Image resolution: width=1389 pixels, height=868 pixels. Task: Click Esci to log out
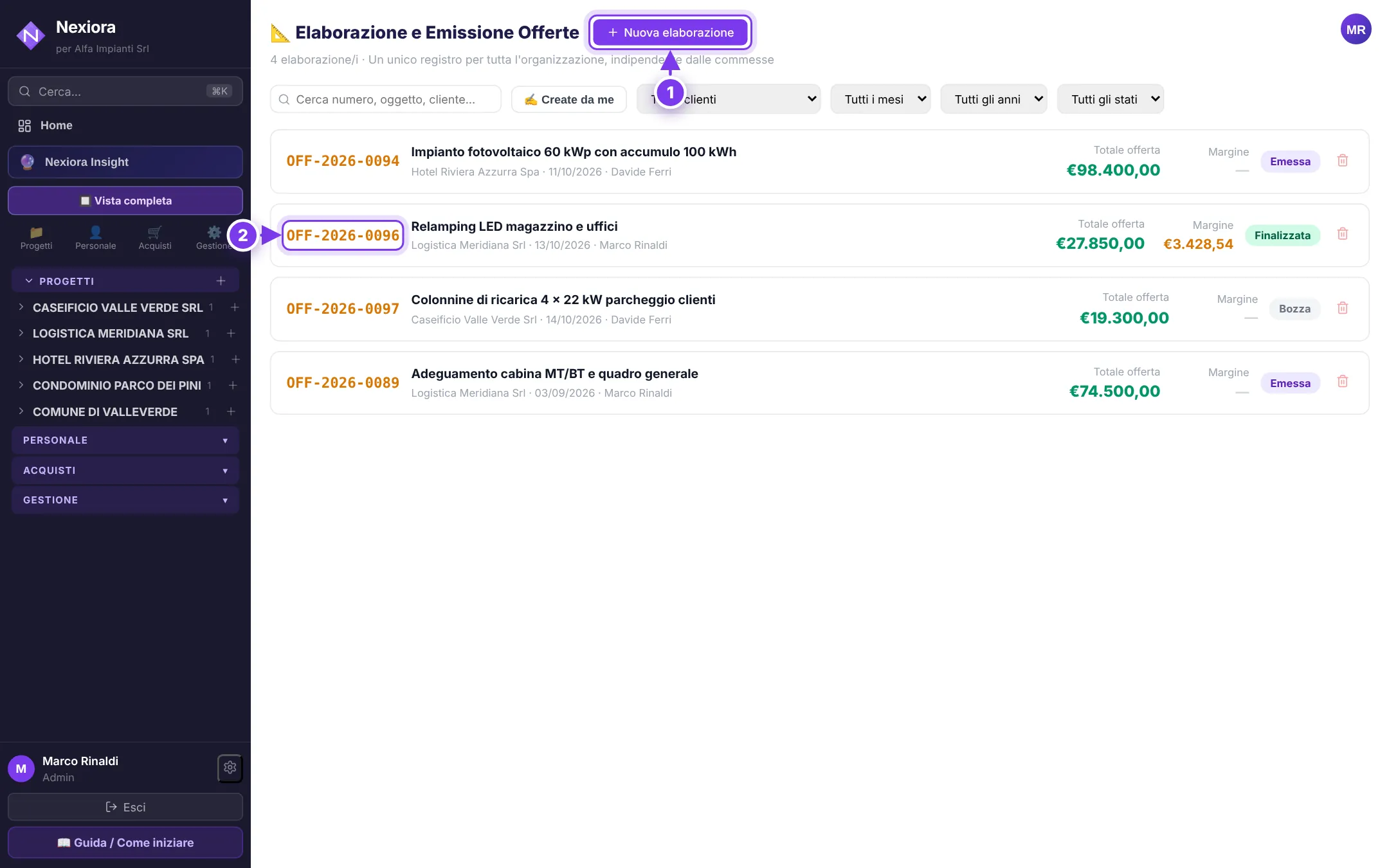pyautogui.click(x=125, y=807)
